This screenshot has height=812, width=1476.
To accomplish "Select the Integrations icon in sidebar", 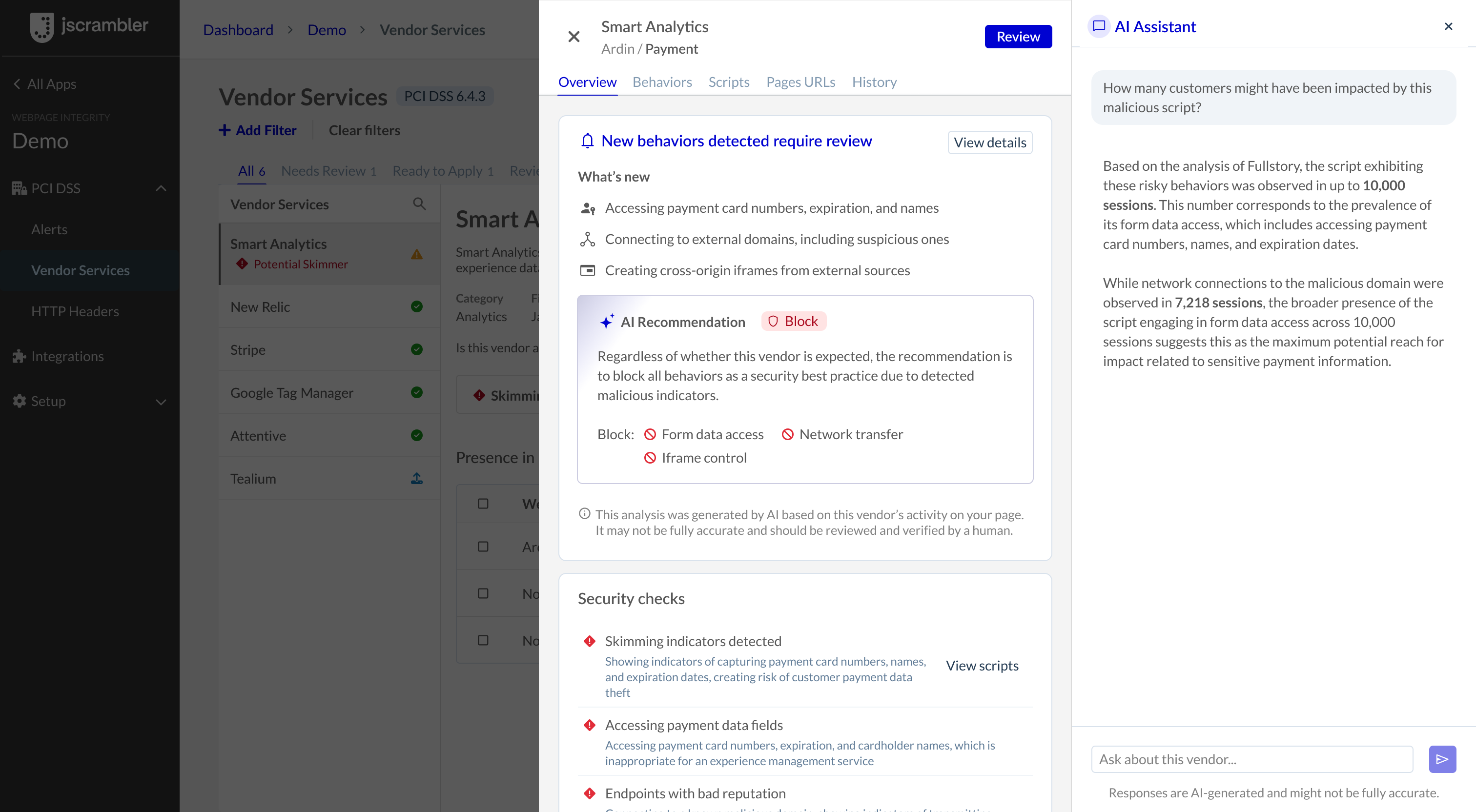I will [19, 356].
